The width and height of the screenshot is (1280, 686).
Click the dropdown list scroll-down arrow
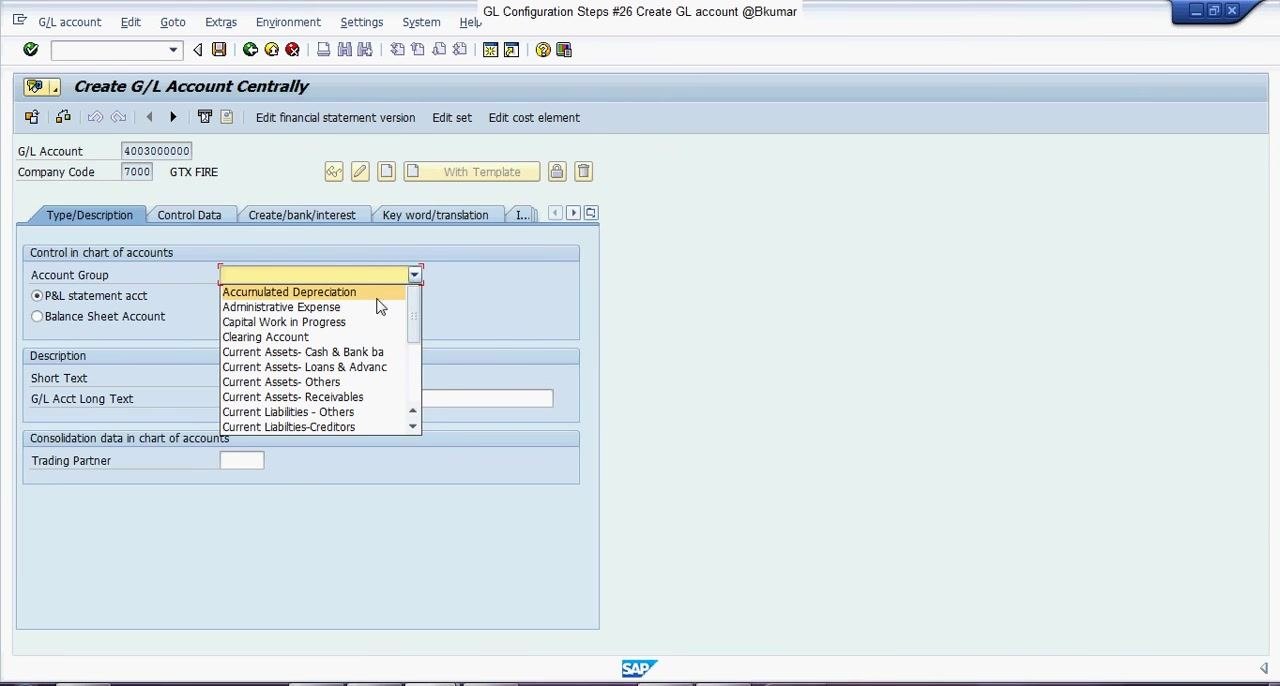pos(413,427)
